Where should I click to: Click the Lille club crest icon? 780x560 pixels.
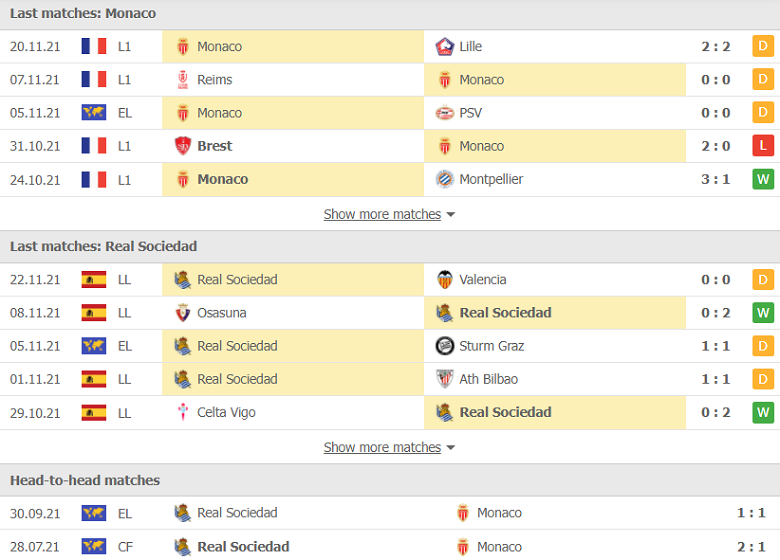click(444, 47)
